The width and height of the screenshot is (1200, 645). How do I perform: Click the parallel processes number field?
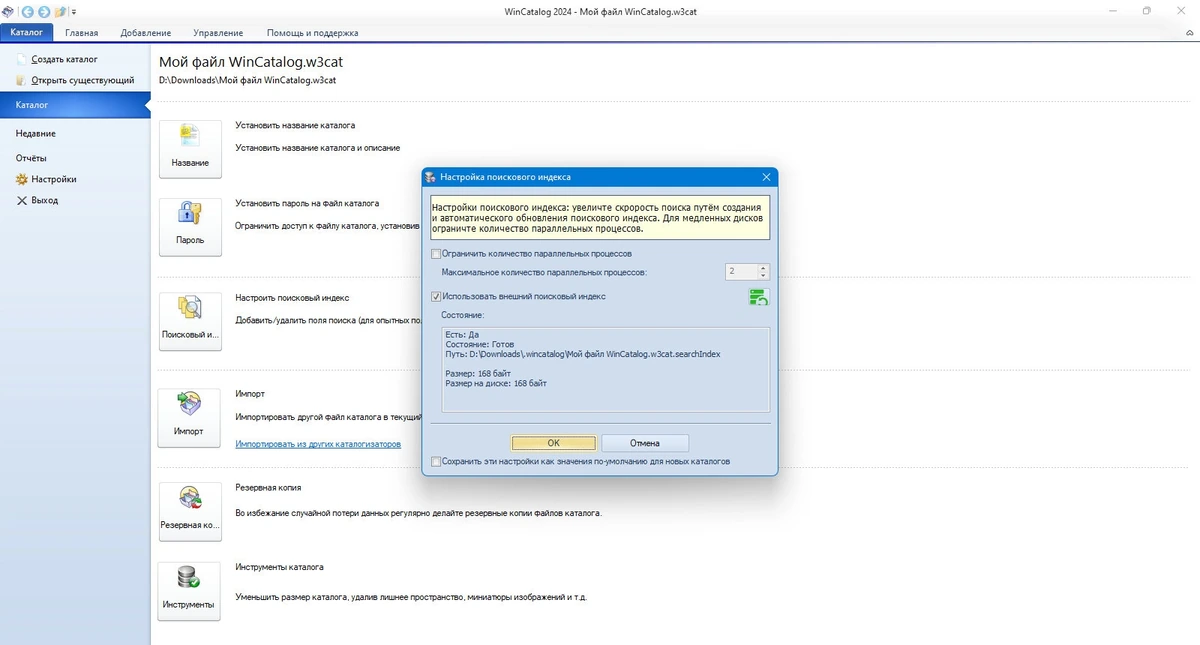(741, 271)
